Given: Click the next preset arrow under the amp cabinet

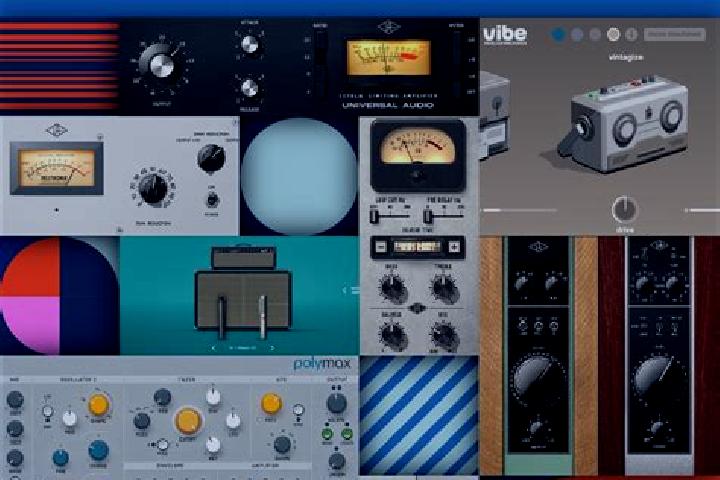Looking at the screenshot, I should pyautogui.click(x=272, y=348).
